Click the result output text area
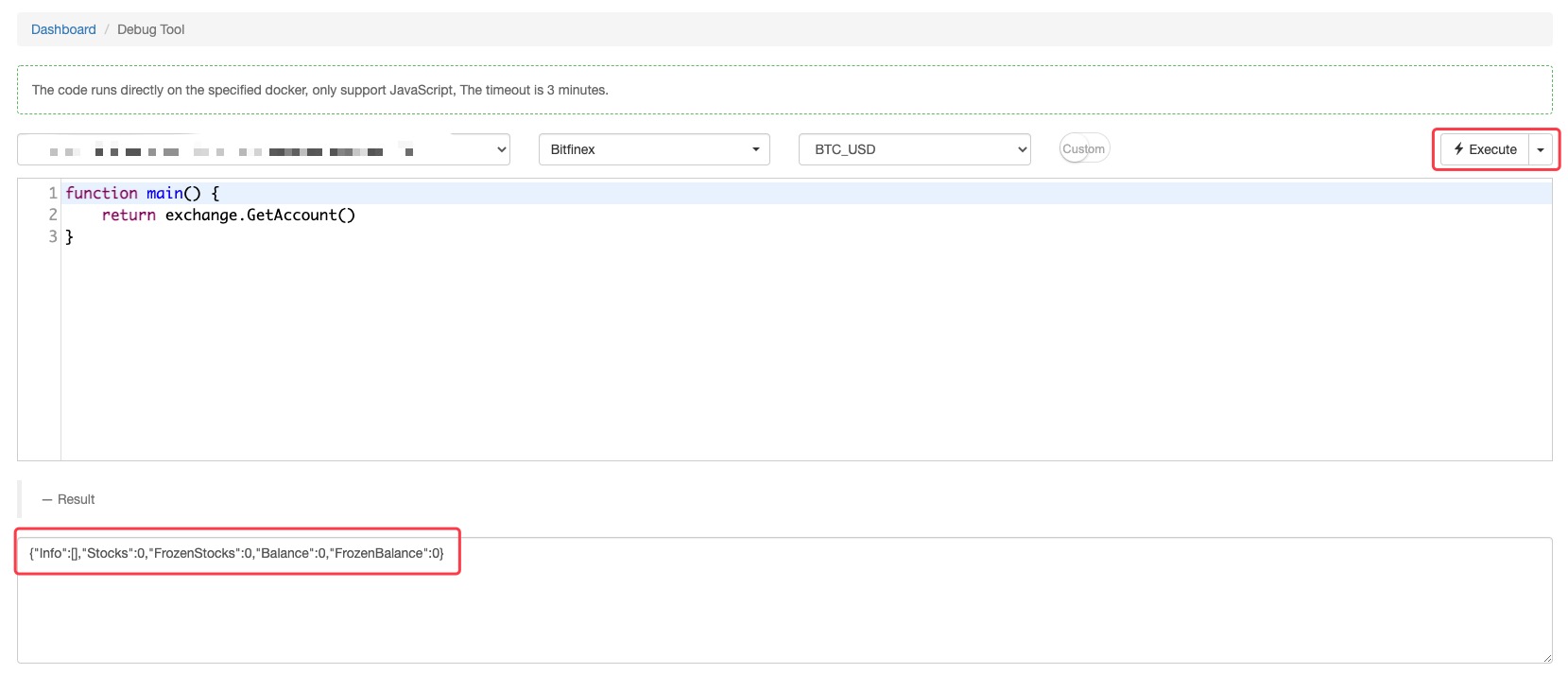The width and height of the screenshot is (1568, 674). [784, 600]
